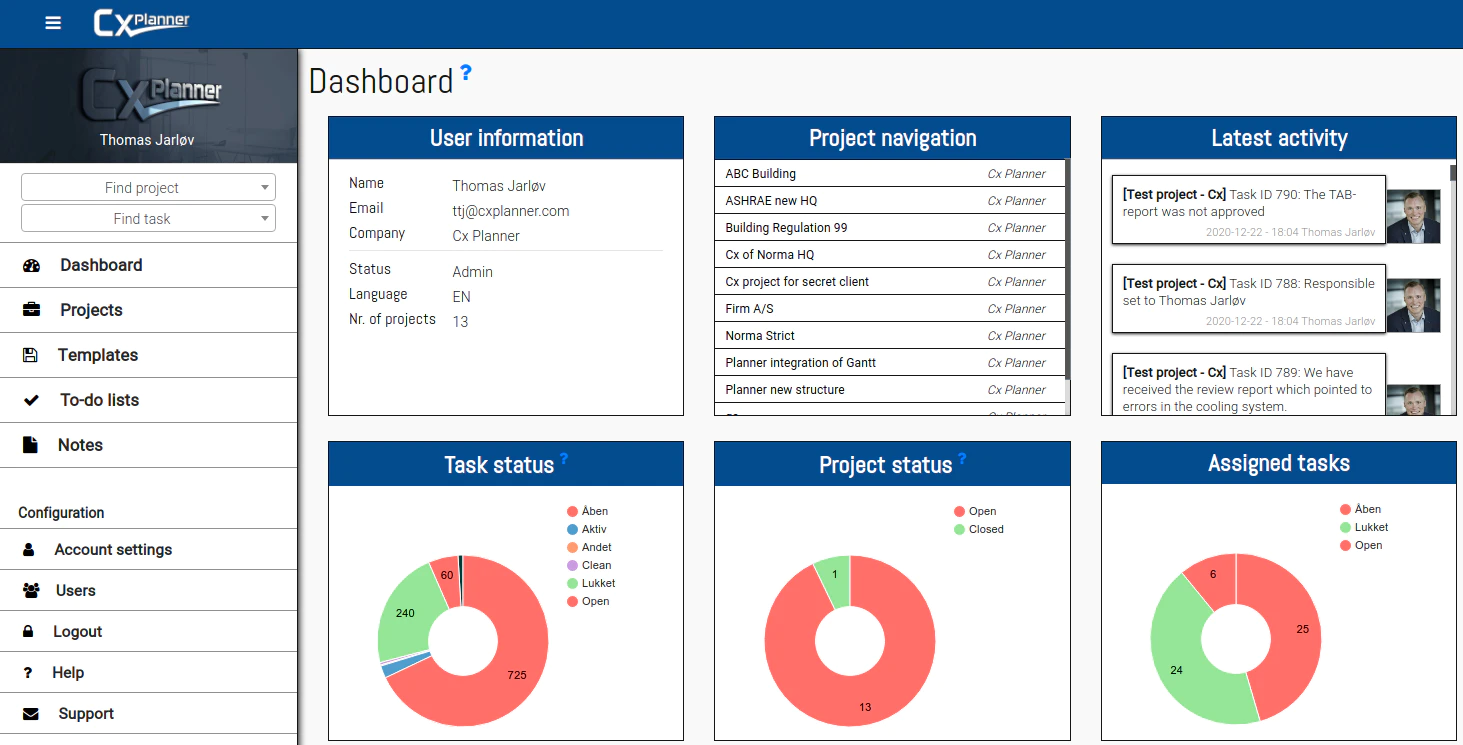Toggle the Lukket legend entry in Task status

591,583
